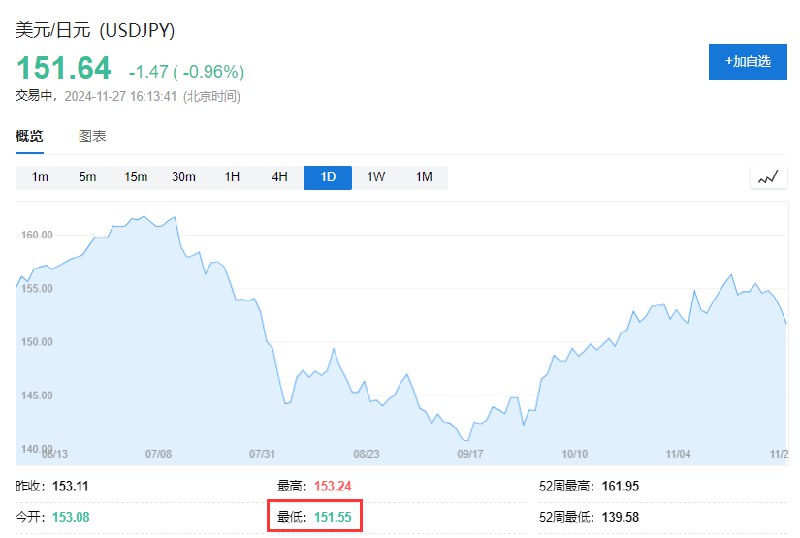Pick the 1M timeframe
This screenshot has width=800, height=538.
click(x=424, y=177)
